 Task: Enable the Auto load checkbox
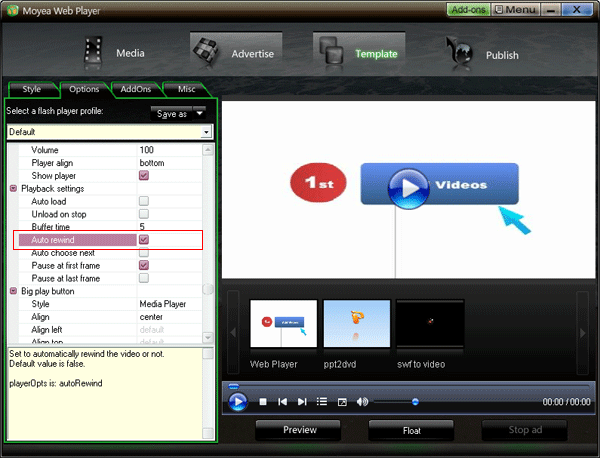click(x=144, y=201)
